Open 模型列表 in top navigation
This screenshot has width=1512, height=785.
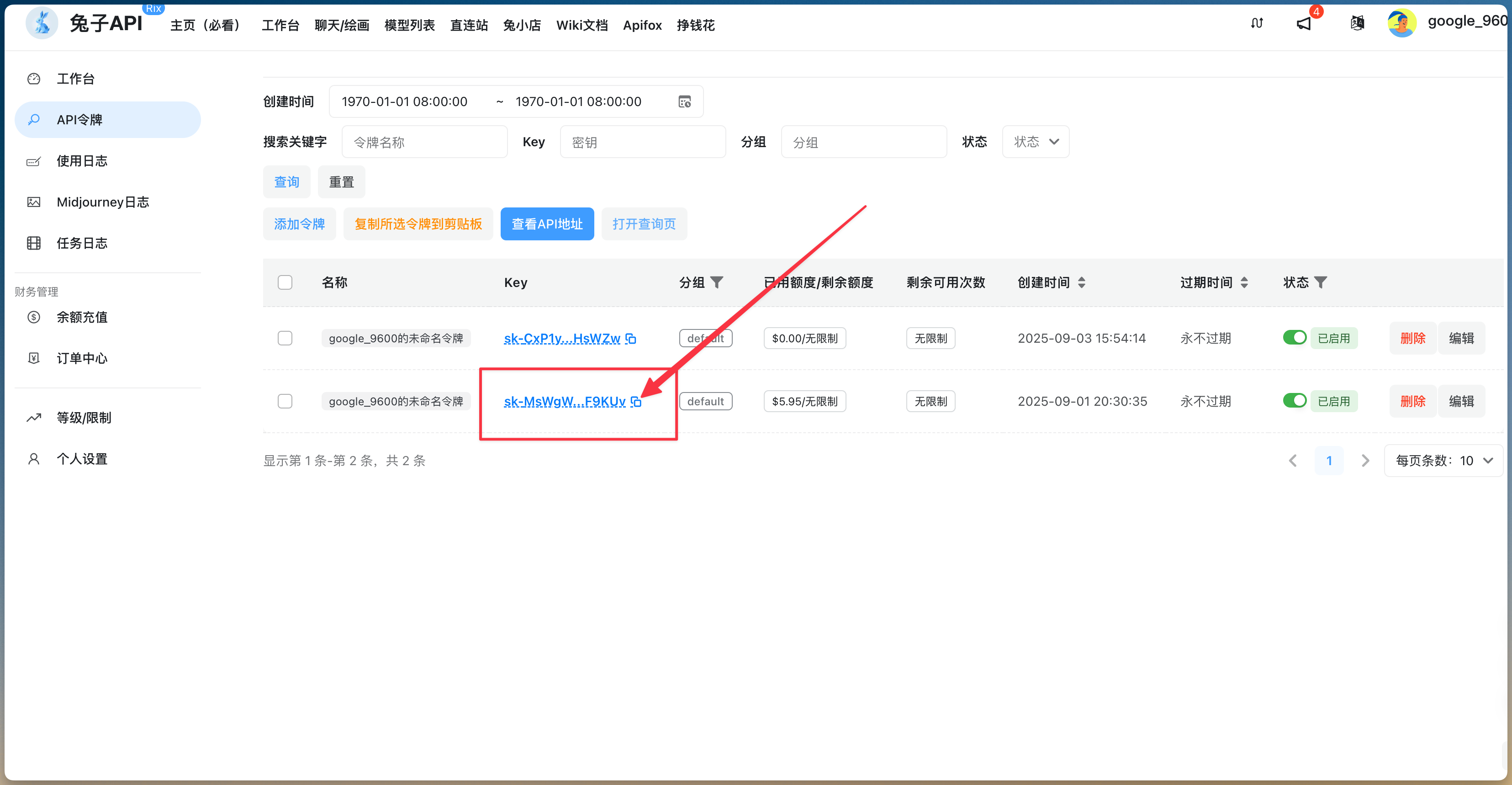pos(410,25)
